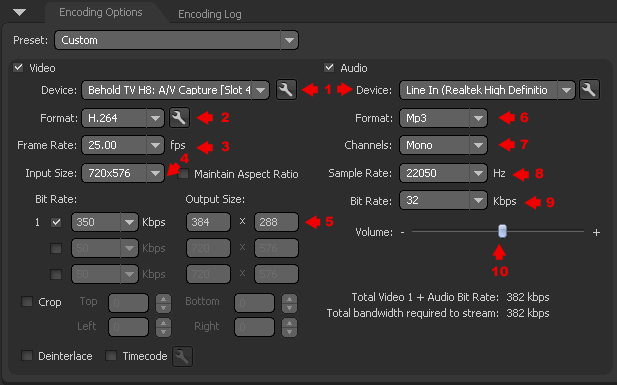617x385 pixels.
Task: Increase Crop Top with up stepper
Action: (163, 299)
